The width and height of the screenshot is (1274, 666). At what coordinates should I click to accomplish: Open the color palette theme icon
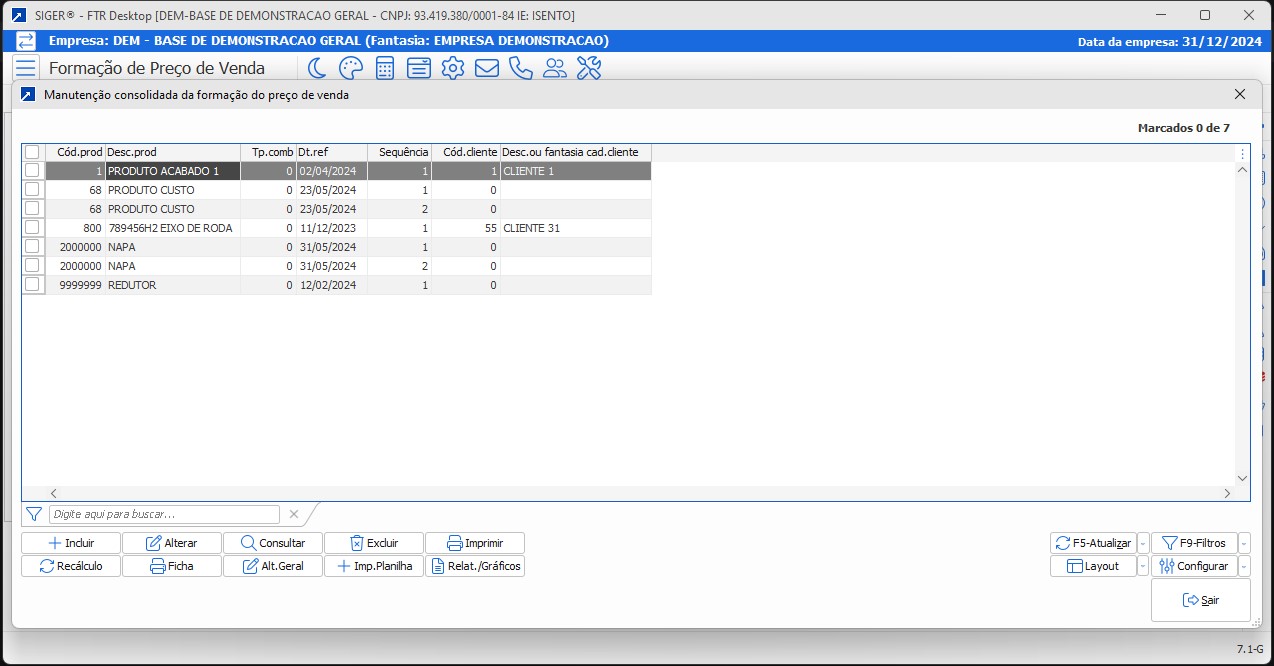click(350, 68)
